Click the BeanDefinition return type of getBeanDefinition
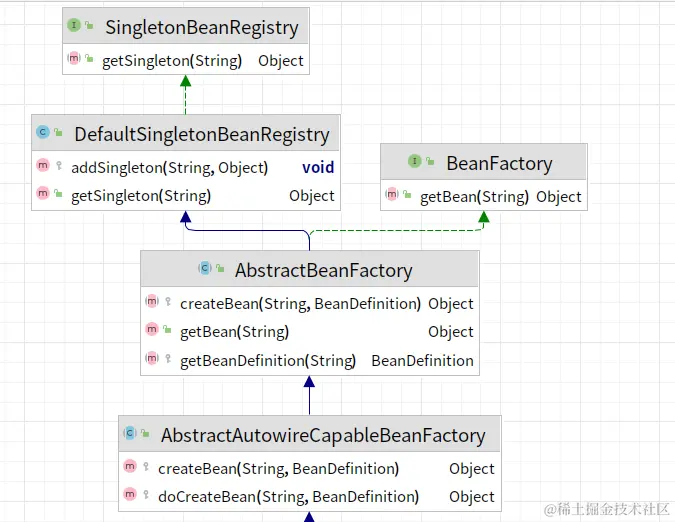The height and width of the screenshot is (522, 675). (x=422, y=361)
